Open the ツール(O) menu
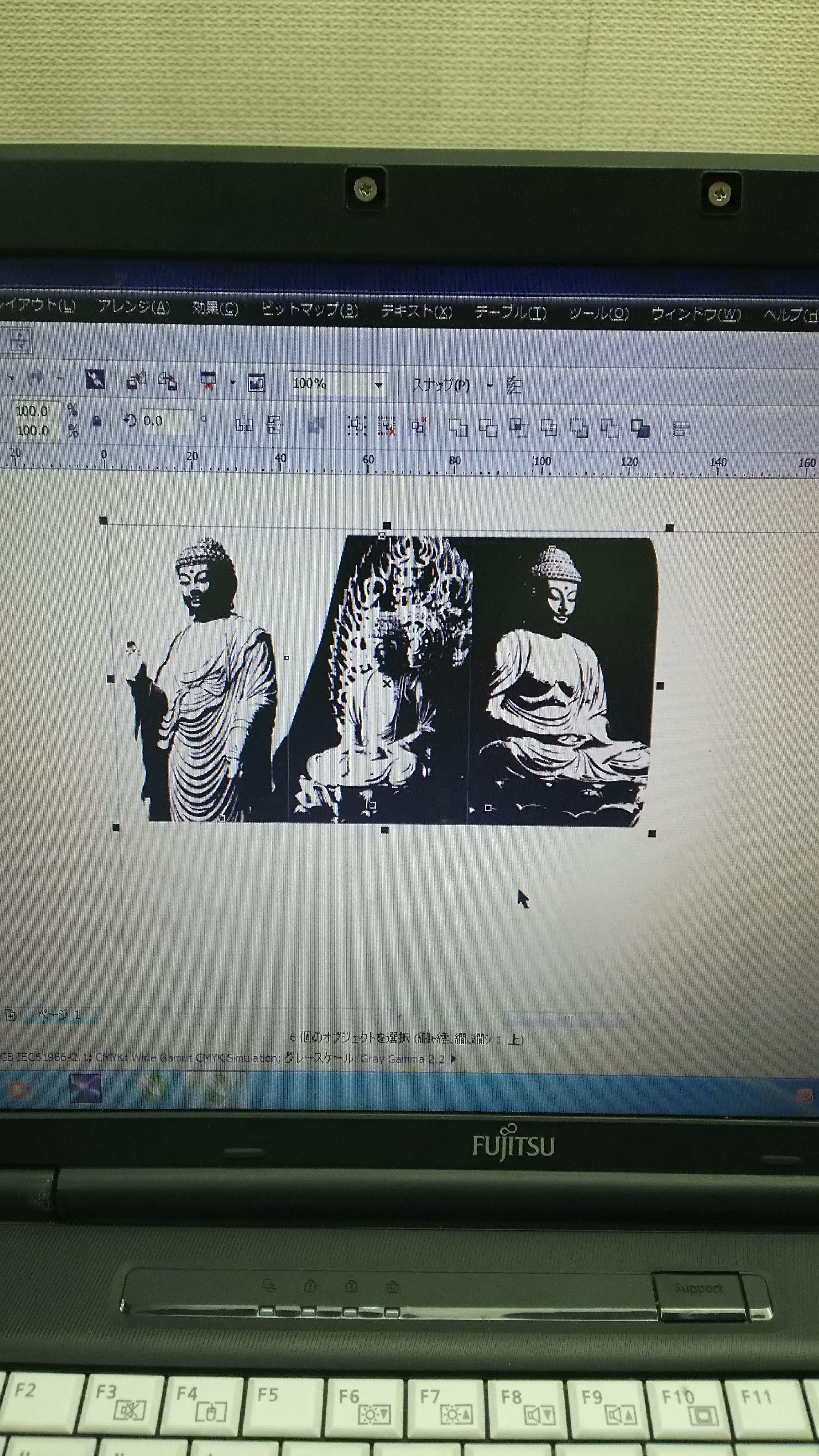The width and height of the screenshot is (819, 1456). click(x=599, y=313)
